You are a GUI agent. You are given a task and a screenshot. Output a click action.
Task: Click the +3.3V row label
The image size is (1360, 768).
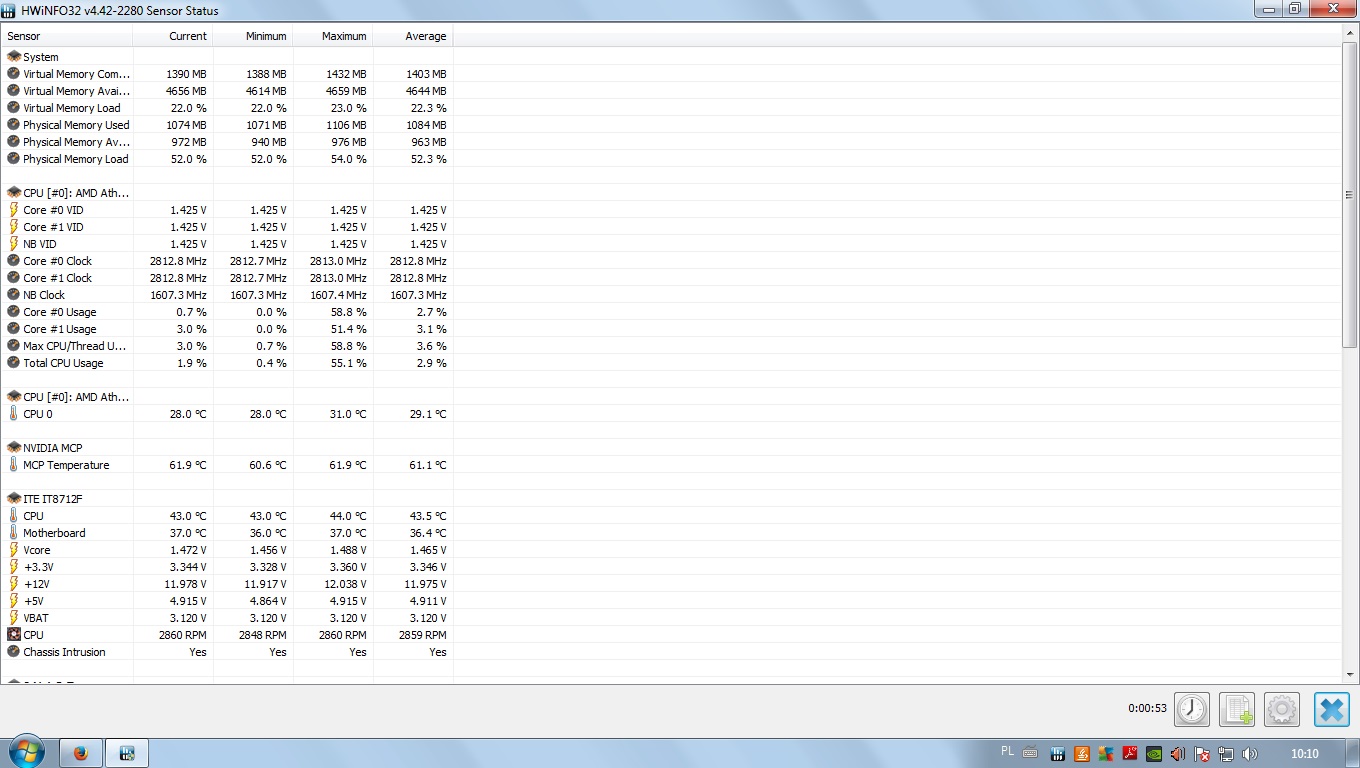[39, 567]
